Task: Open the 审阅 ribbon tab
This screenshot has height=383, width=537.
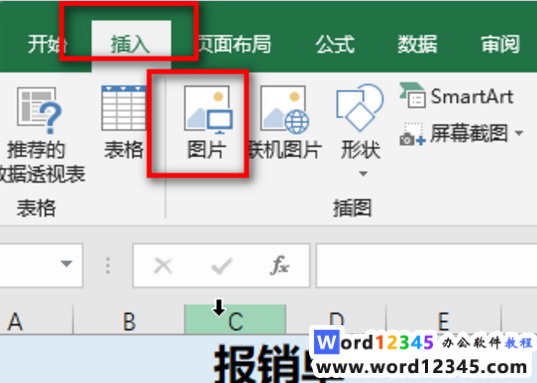Action: click(x=500, y=44)
